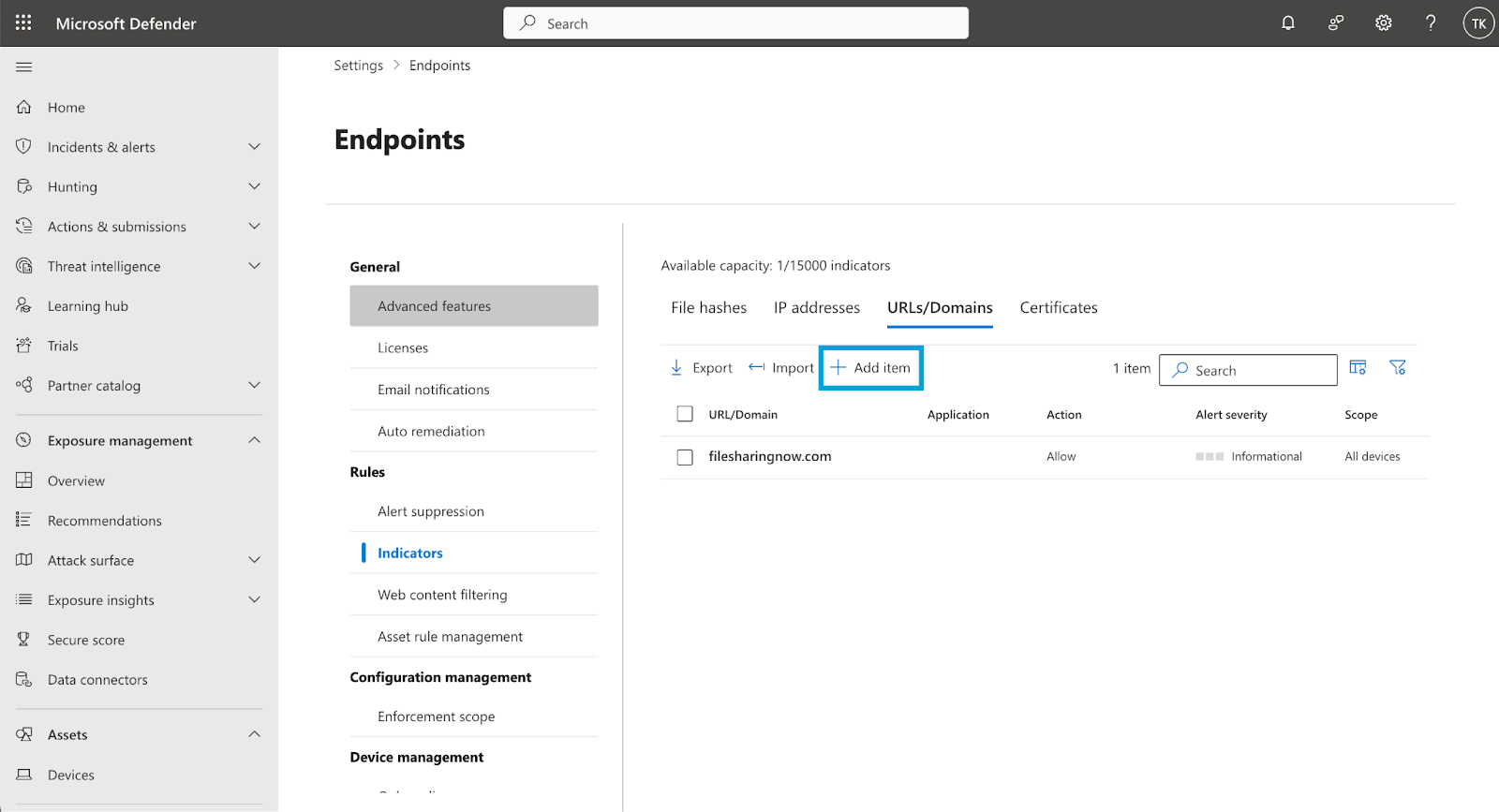Collapse the Assets section chevron
This screenshot has width=1499, height=812.
[x=254, y=734]
